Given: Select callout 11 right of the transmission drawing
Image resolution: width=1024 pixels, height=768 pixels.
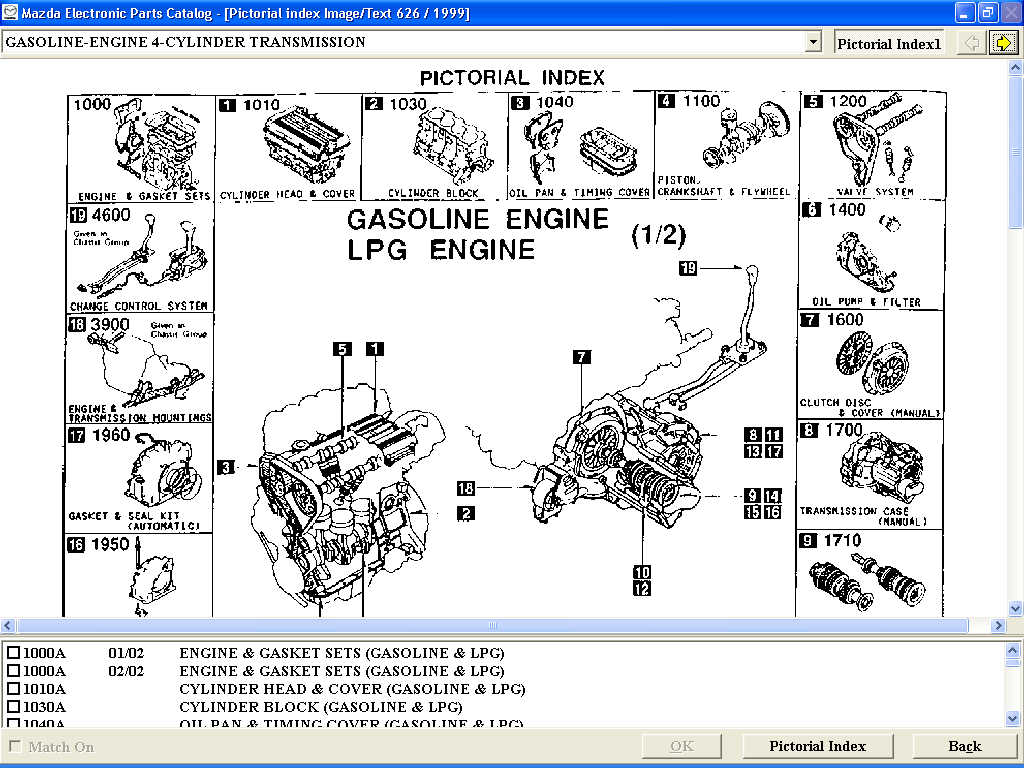Looking at the screenshot, I should point(773,435).
